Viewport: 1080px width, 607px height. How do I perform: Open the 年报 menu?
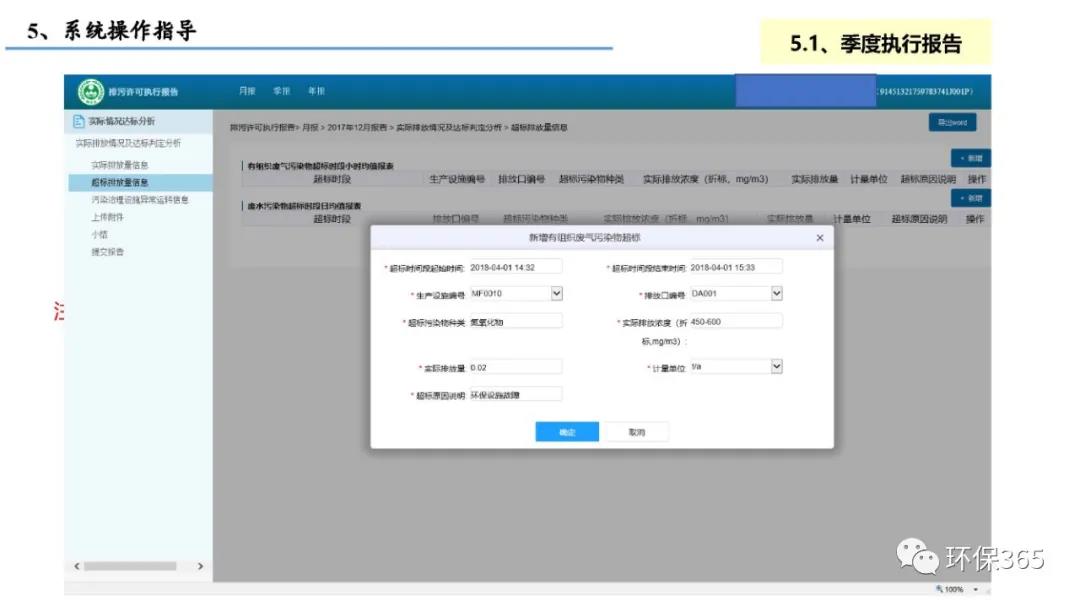tap(315, 91)
